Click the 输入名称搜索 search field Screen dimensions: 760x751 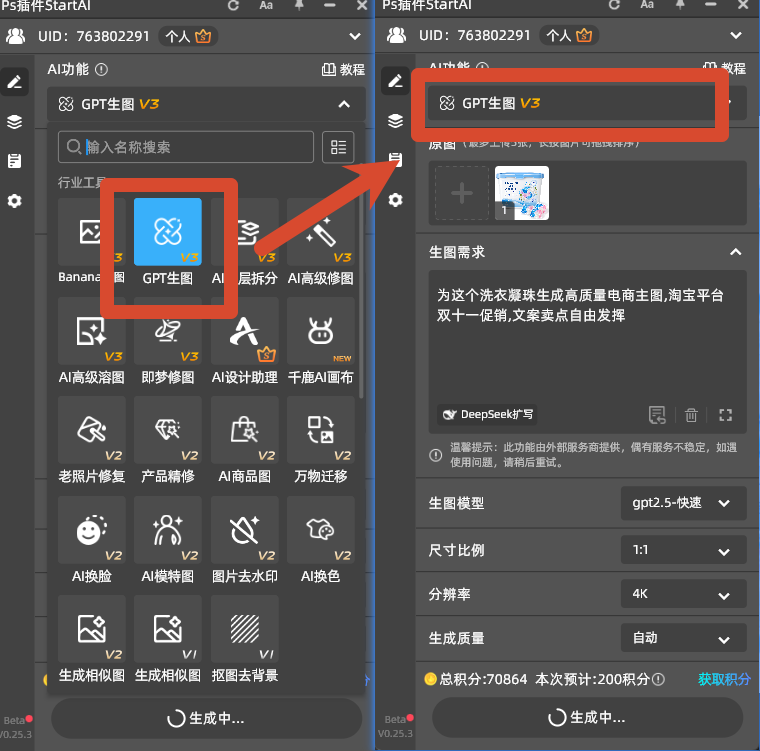[186, 147]
